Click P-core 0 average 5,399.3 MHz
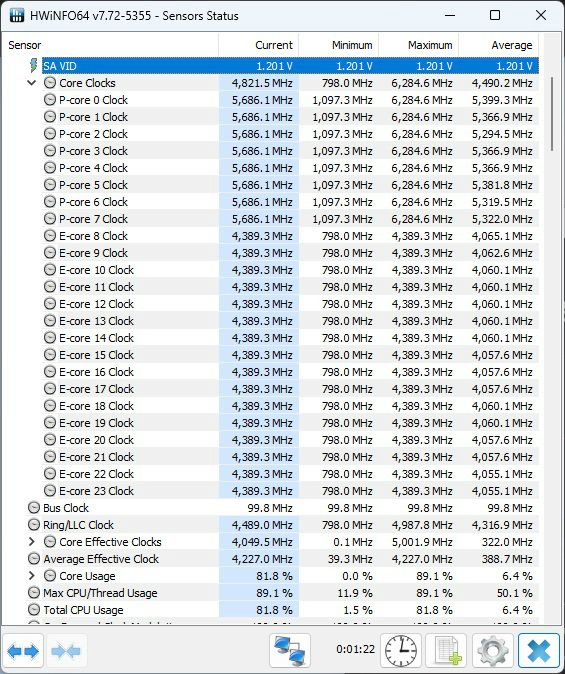565x674 pixels. [x=502, y=100]
